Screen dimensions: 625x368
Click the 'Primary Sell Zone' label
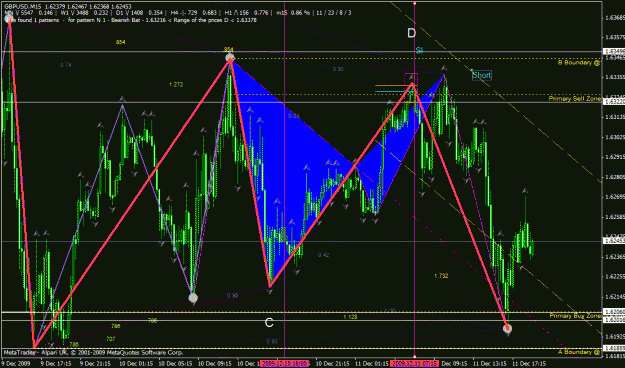click(574, 98)
